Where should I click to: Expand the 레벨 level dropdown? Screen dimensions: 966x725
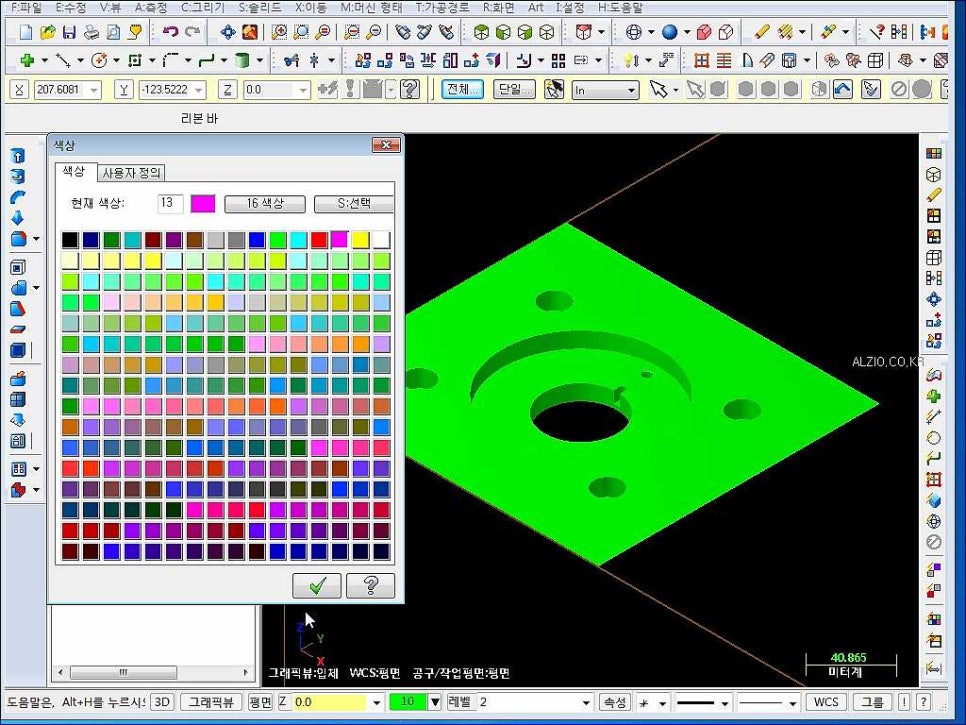pyautogui.click(x=585, y=703)
